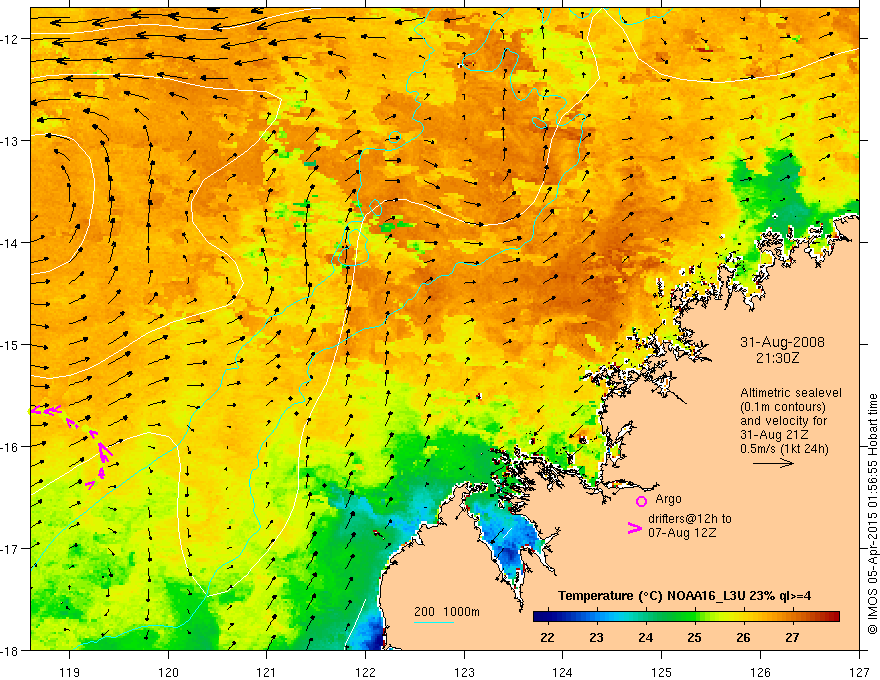880x680 pixels.
Task: Click longitude axis label '124'
Action: [x=563, y=672]
